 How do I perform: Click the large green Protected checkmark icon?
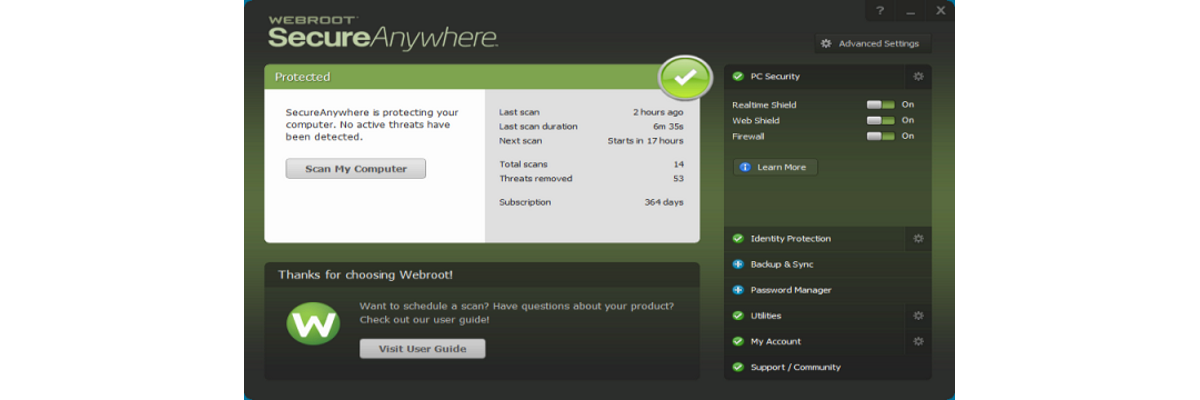click(685, 77)
